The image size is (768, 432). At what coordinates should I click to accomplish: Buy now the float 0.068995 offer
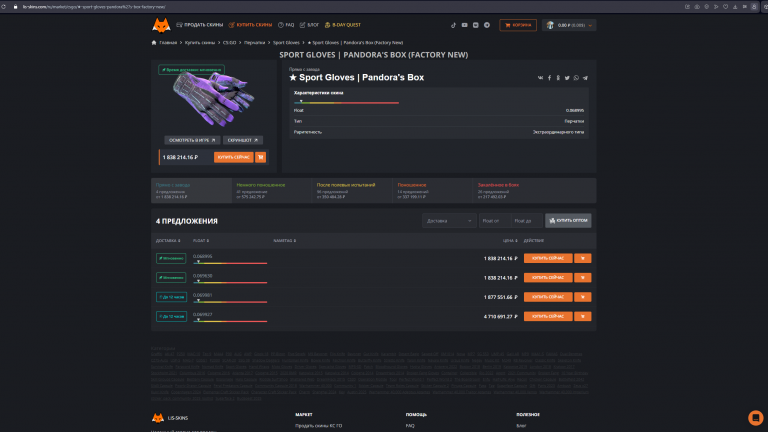[548, 258]
